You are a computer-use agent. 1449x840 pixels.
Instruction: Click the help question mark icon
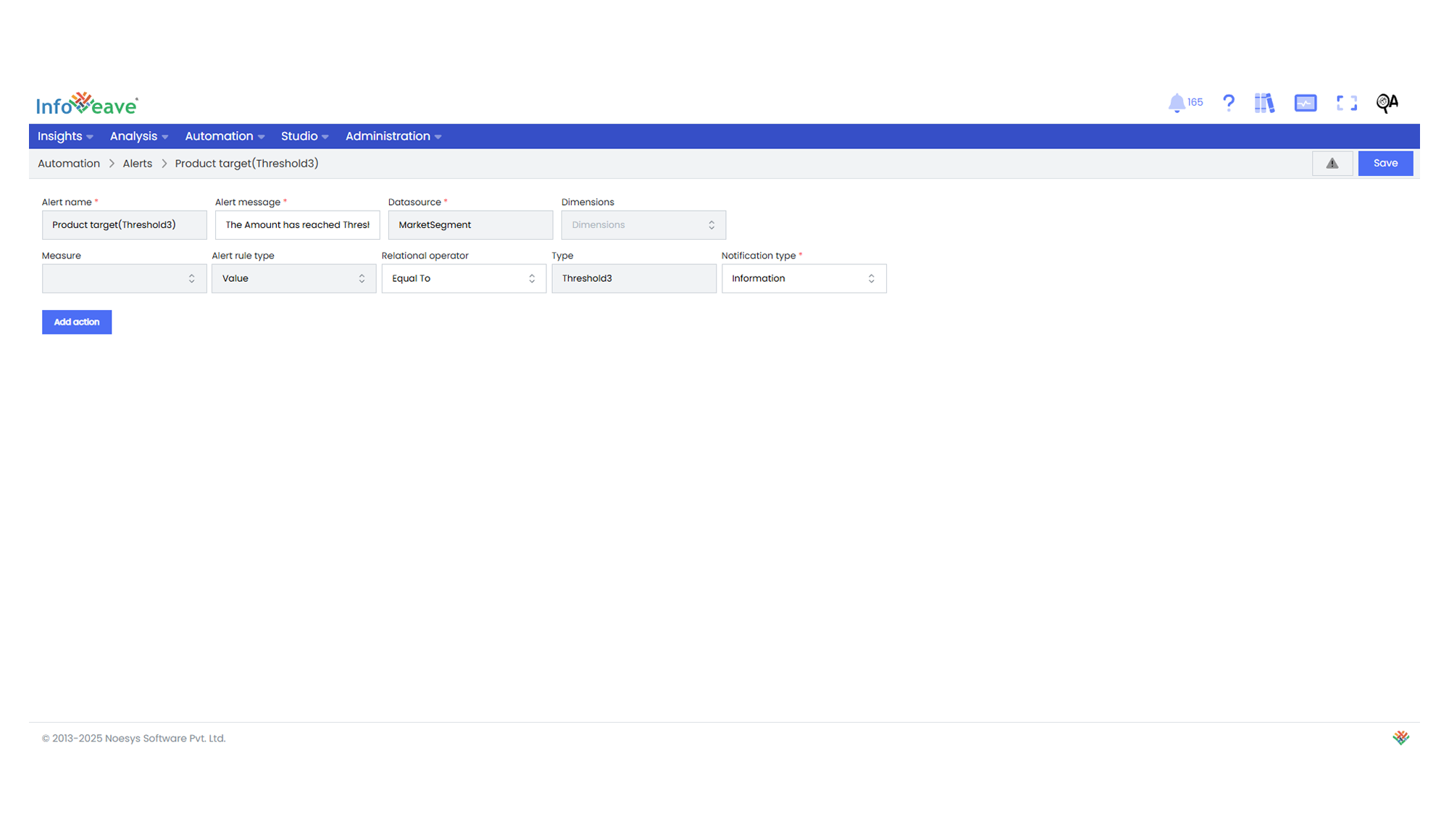click(1229, 103)
